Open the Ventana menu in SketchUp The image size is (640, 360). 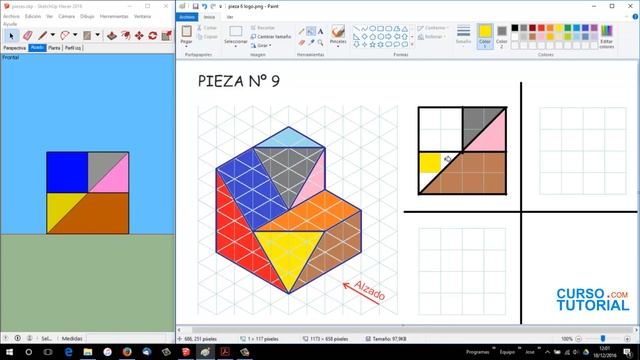tap(142, 16)
